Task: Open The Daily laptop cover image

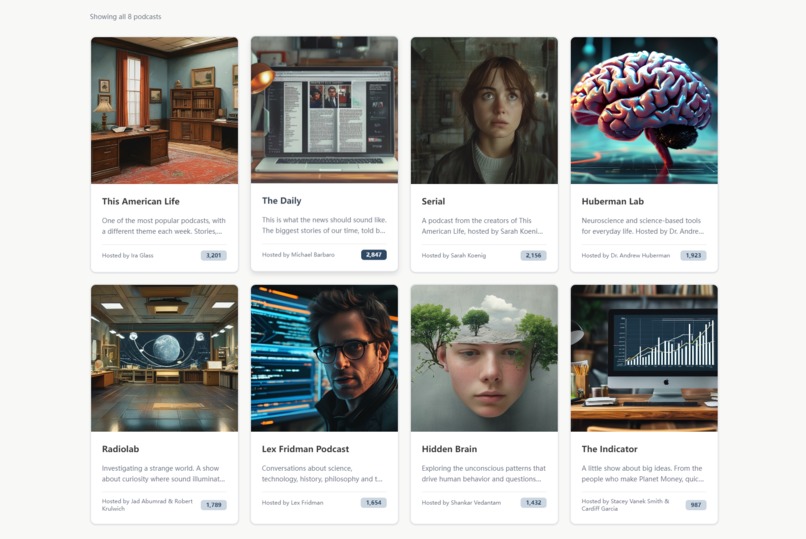Action: pos(324,109)
